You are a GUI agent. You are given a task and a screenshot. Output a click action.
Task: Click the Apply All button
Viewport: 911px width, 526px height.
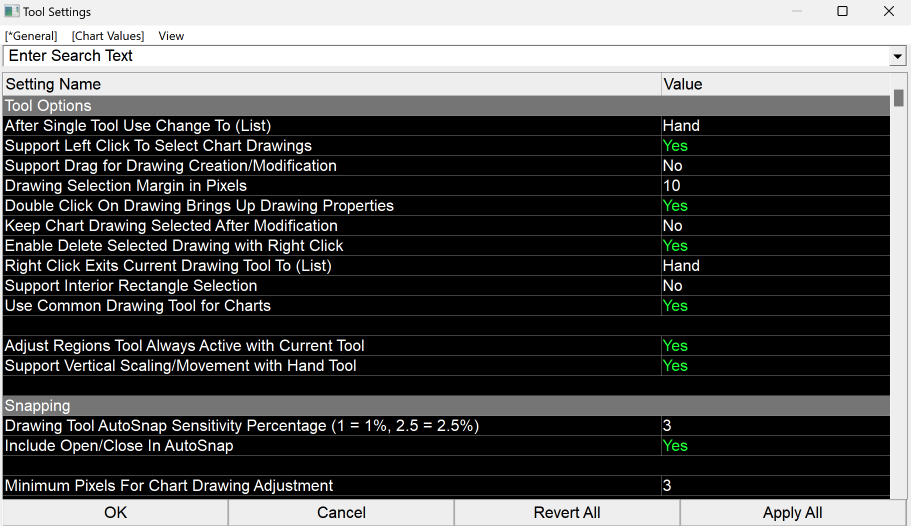click(792, 513)
